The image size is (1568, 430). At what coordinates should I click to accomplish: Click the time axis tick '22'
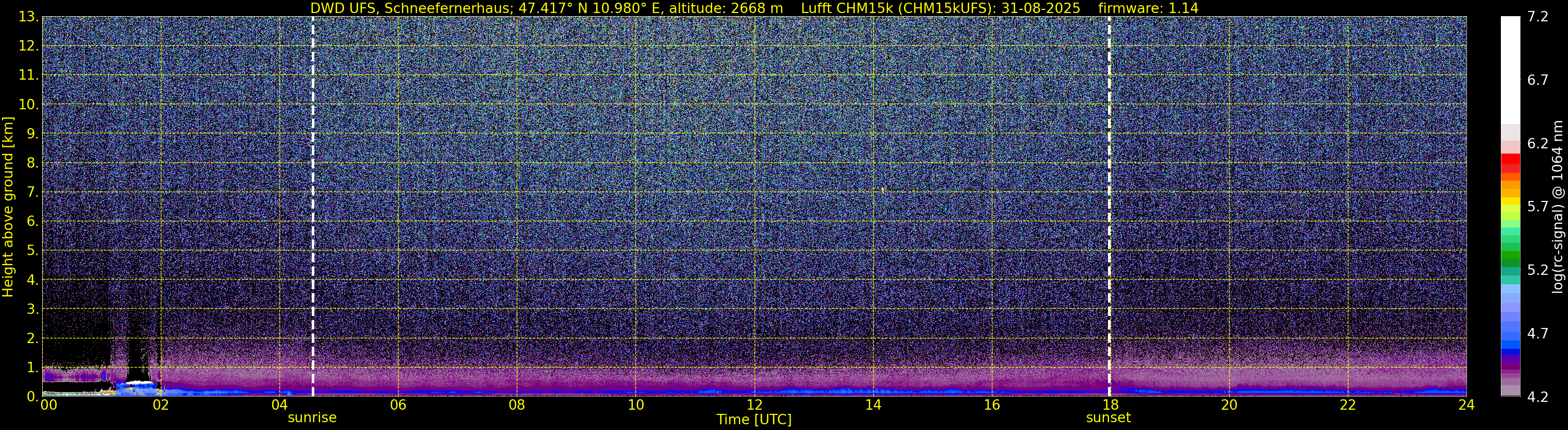1348,405
